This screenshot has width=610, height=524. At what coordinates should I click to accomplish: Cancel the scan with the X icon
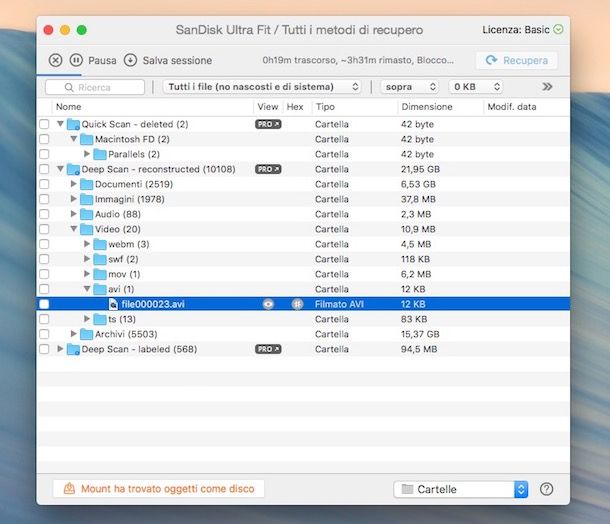55,60
